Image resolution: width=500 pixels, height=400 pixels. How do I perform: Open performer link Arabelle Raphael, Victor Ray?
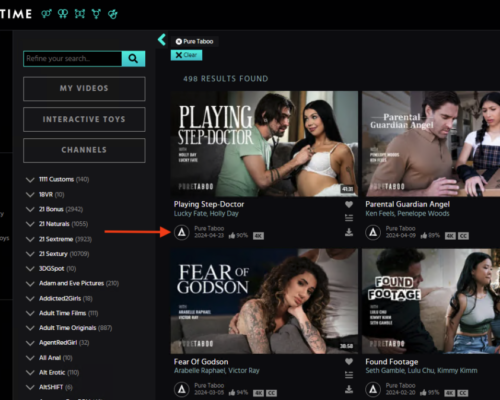pyautogui.click(x=217, y=371)
